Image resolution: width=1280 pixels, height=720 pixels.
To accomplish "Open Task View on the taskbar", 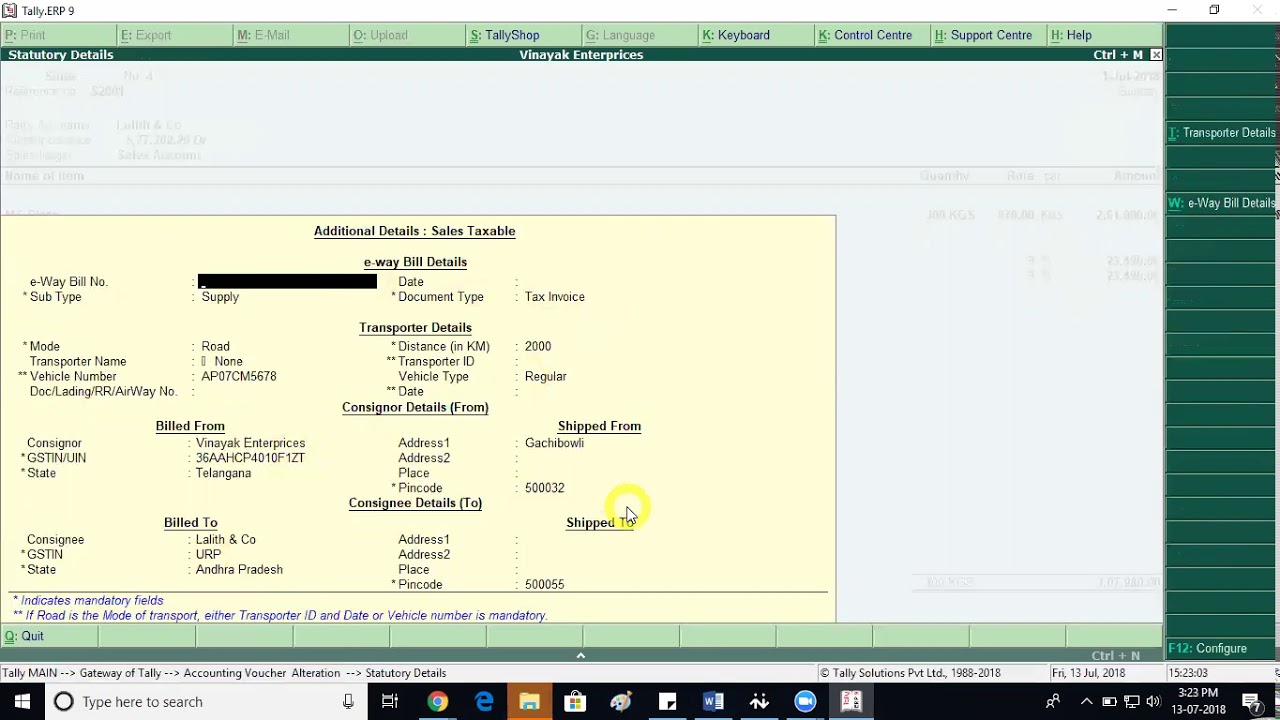I will [x=390, y=702].
